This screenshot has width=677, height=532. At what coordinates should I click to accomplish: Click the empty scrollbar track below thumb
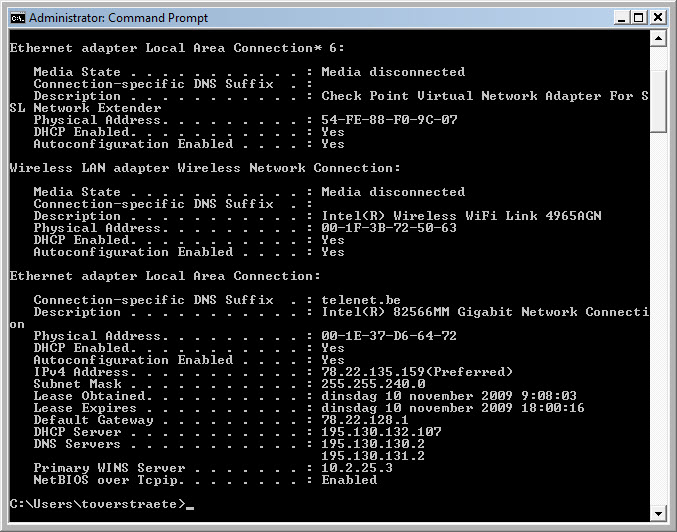click(x=658, y=320)
